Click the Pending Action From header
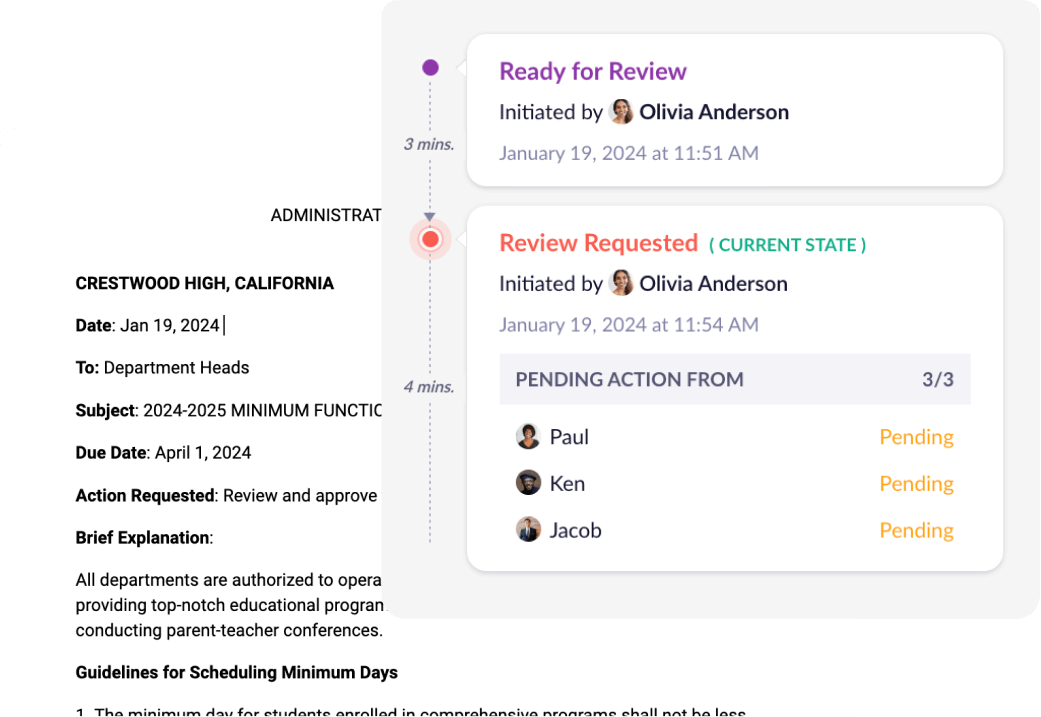 tap(629, 380)
